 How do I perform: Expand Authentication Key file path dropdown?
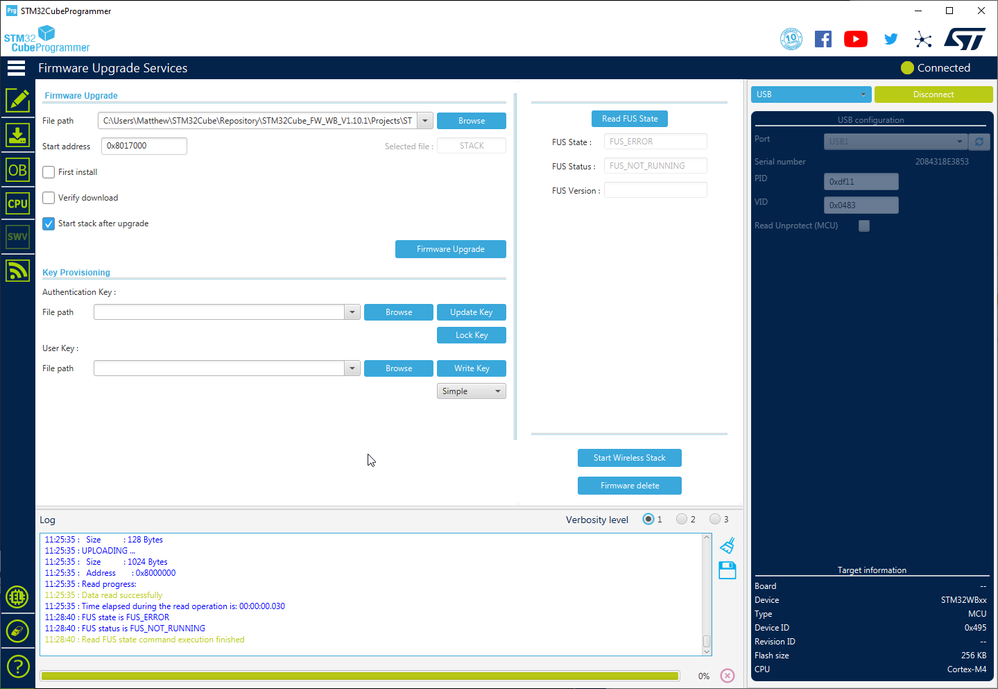click(352, 312)
